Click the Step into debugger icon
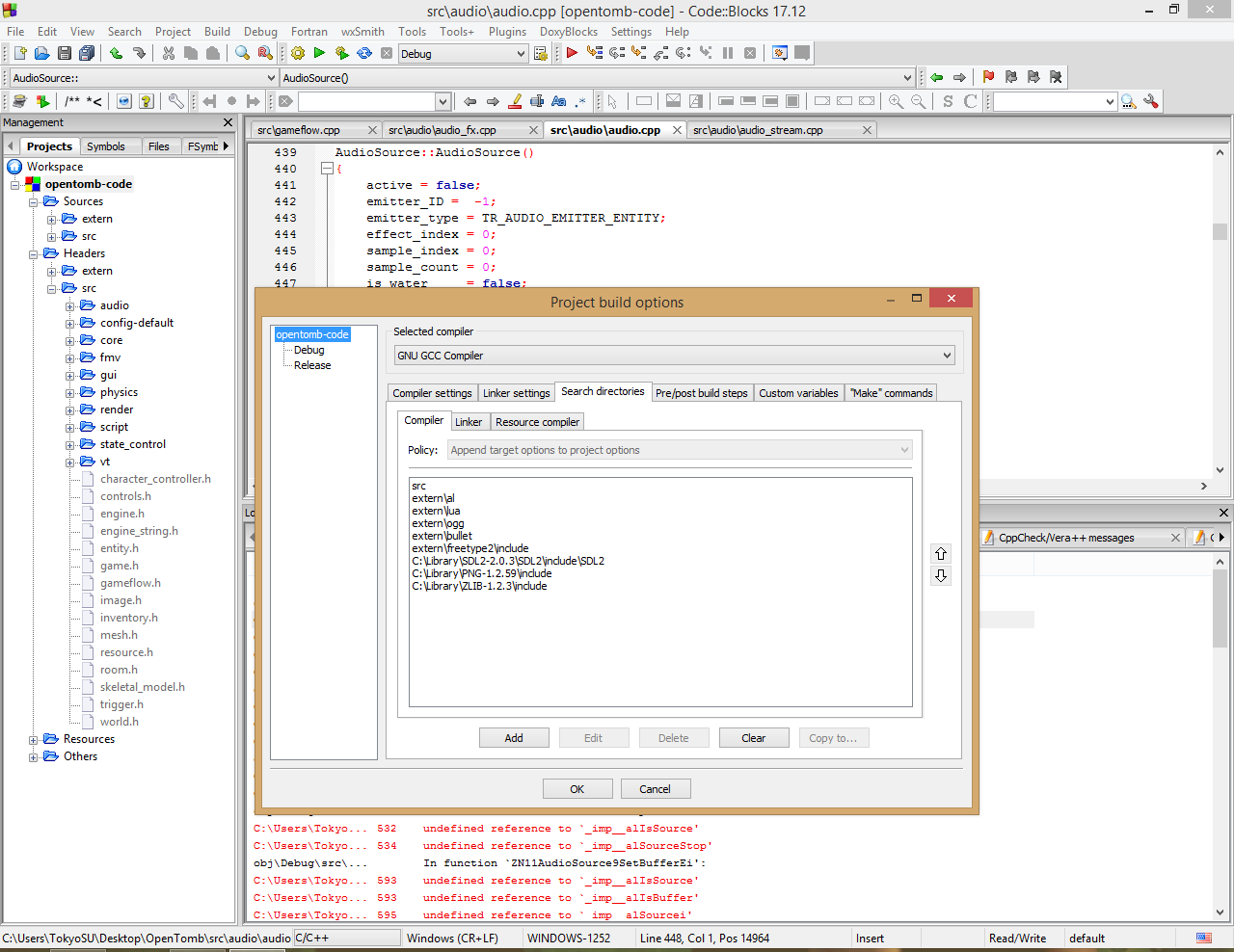The width and height of the screenshot is (1234, 952). coord(638,53)
